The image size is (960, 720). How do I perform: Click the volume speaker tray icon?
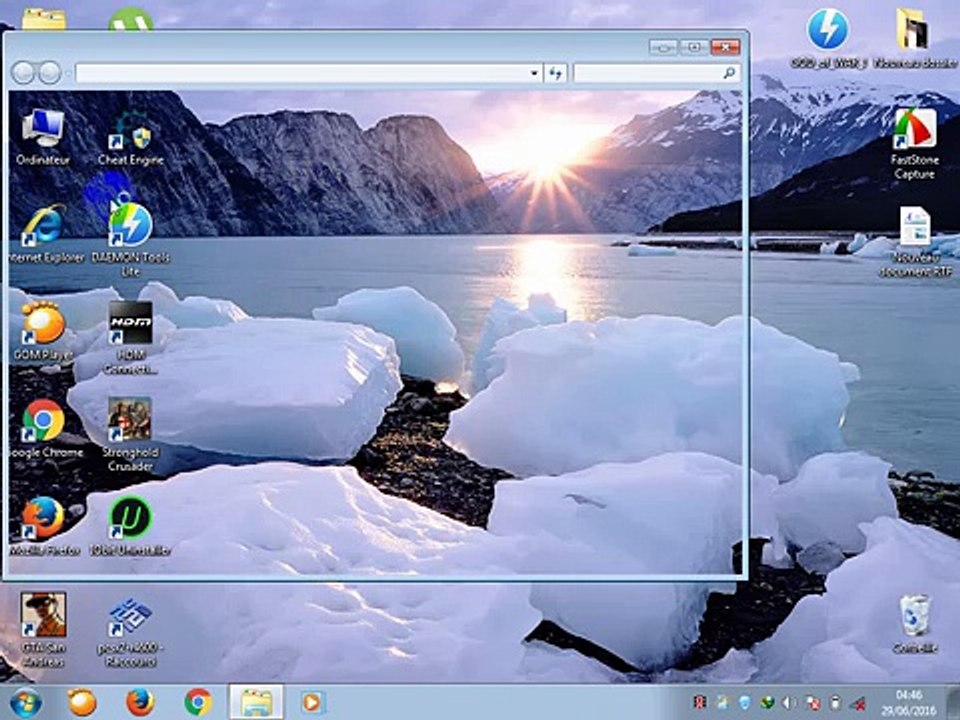pos(790,703)
